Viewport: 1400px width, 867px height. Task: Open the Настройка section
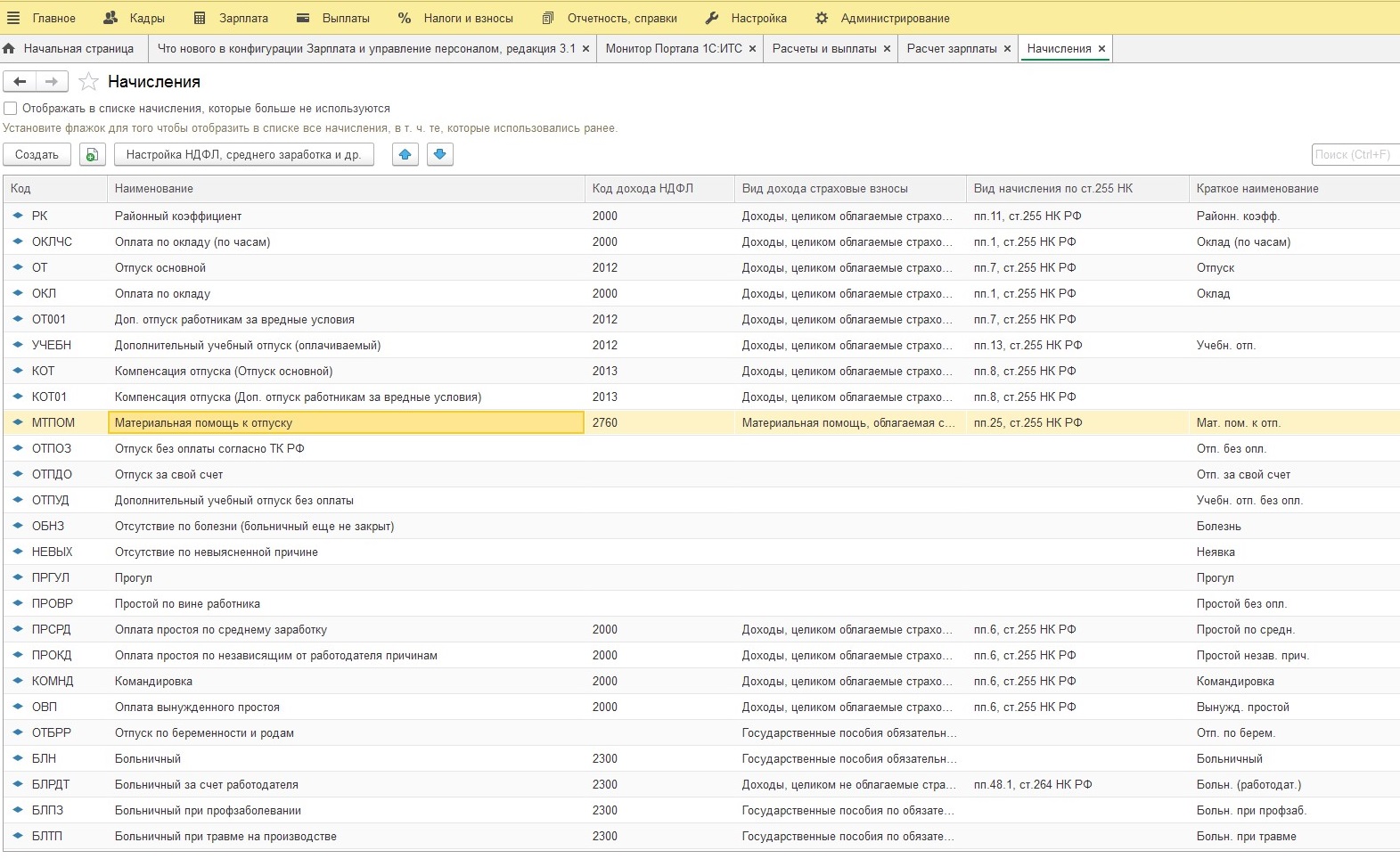[x=746, y=18]
